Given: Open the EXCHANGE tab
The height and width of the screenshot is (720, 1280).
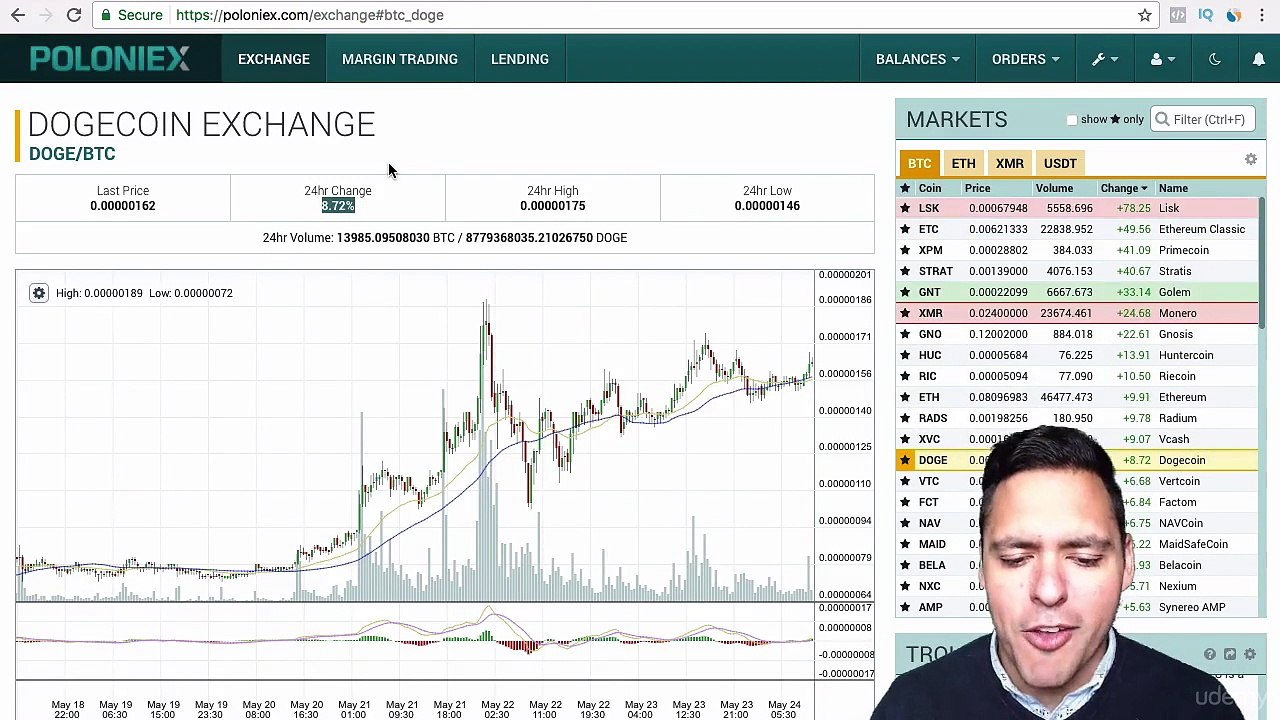Looking at the screenshot, I should tap(274, 59).
